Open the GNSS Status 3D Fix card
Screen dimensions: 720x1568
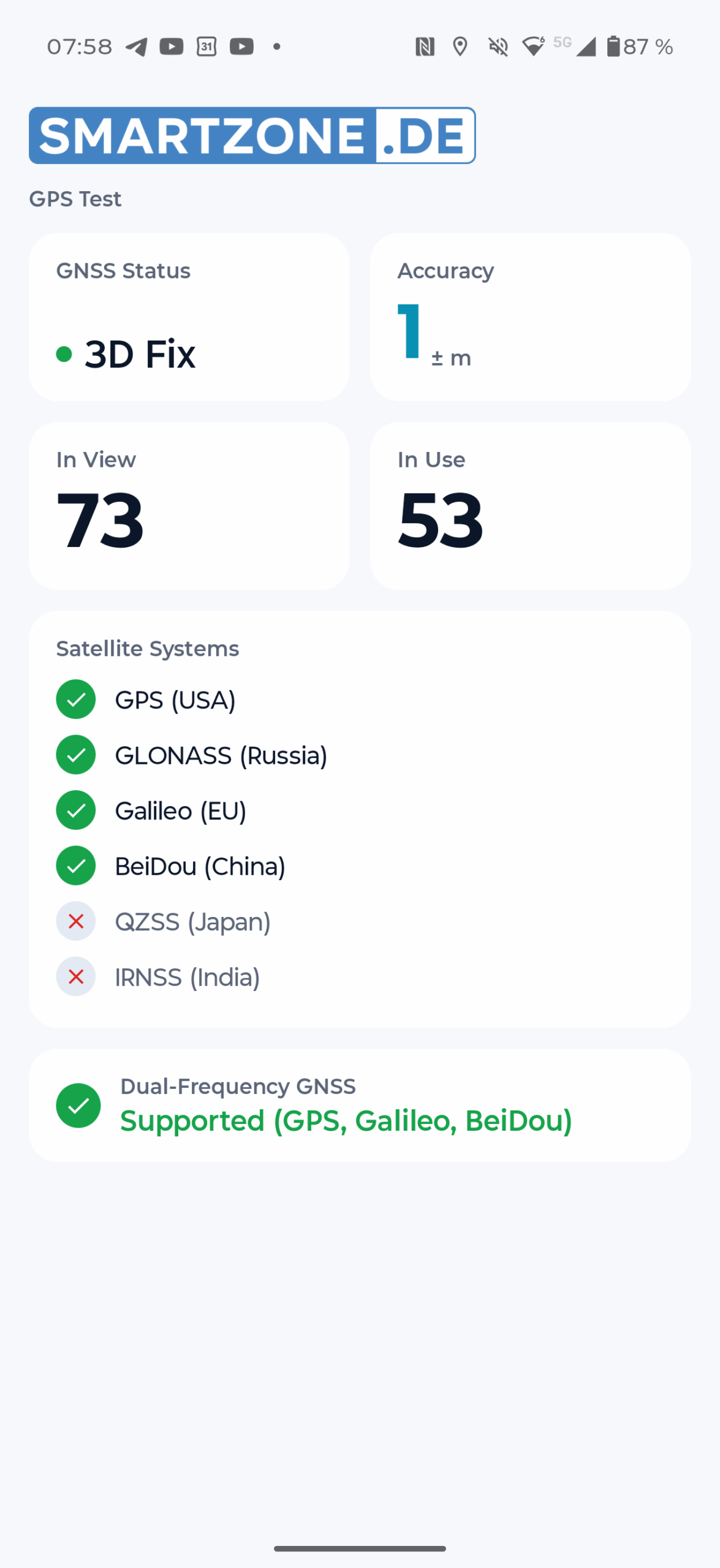[x=189, y=317]
